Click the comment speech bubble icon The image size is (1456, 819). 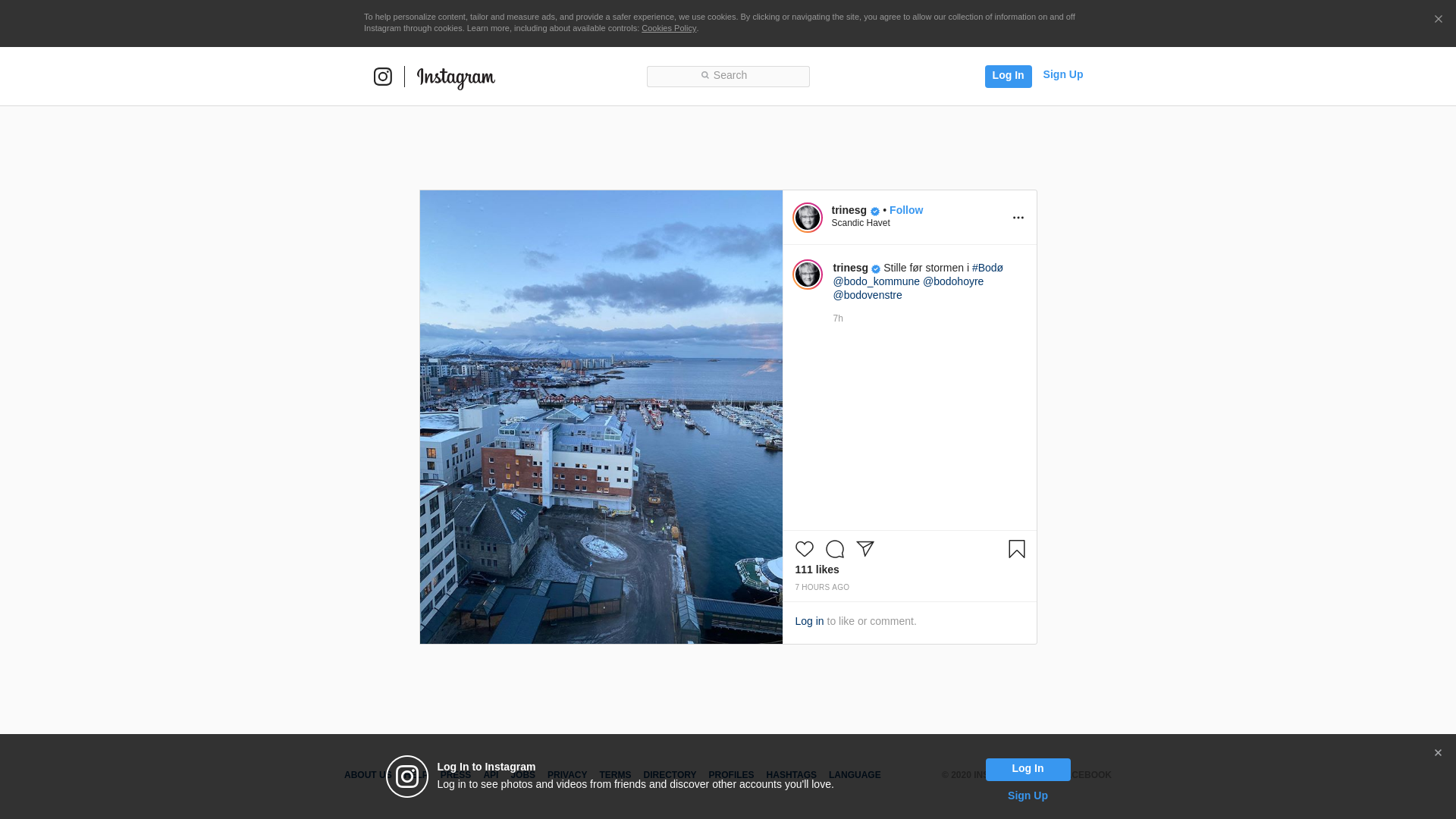coord(835,549)
